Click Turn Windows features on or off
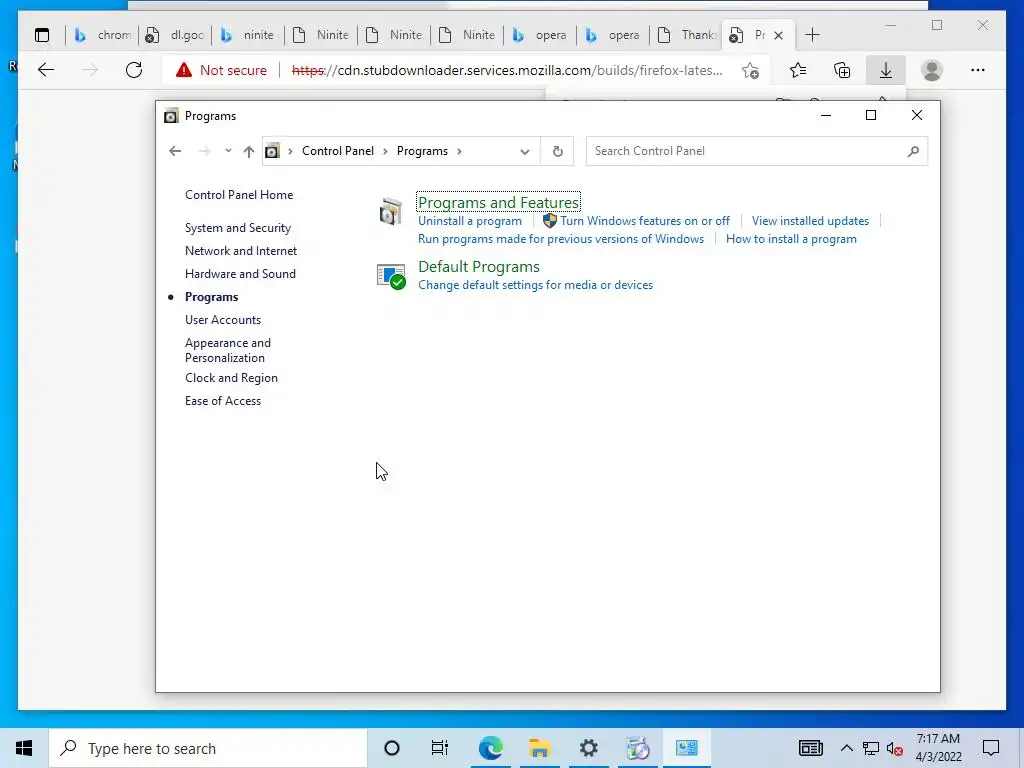The width and height of the screenshot is (1024, 768). [x=645, y=221]
